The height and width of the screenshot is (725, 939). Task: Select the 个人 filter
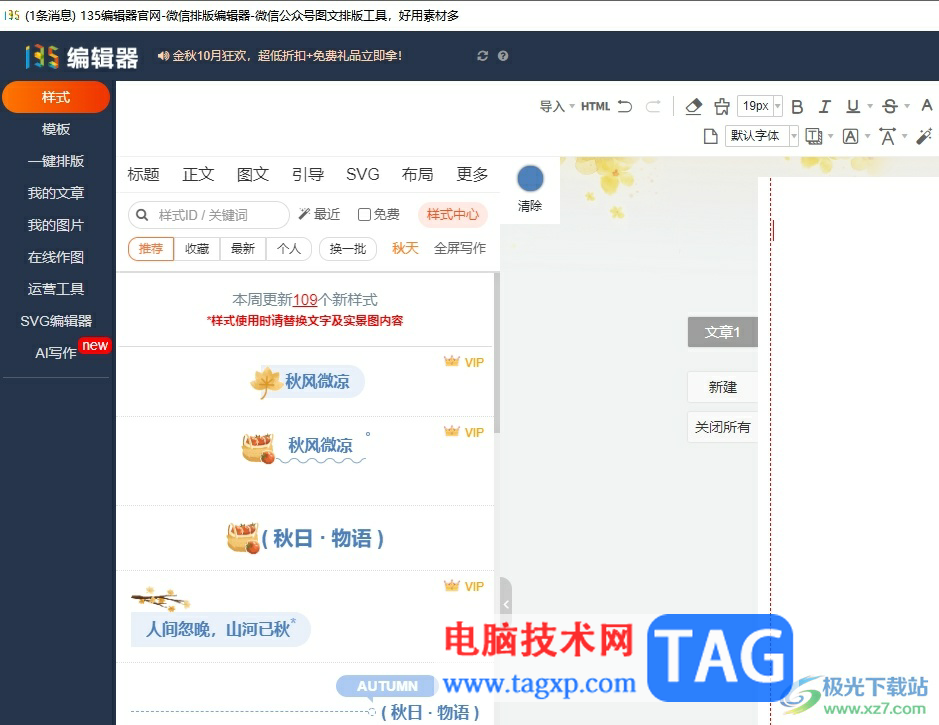289,248
